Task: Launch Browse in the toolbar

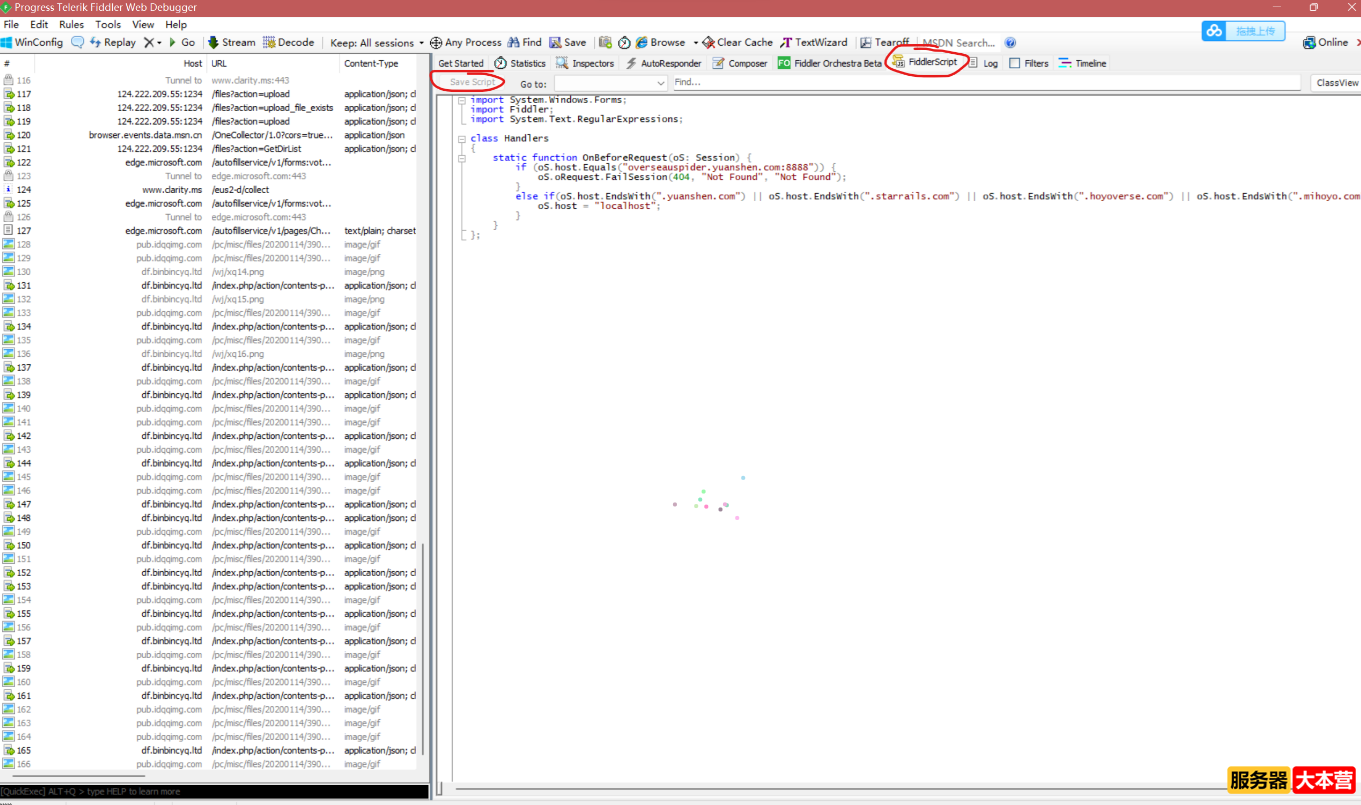Action: (660, 43)
